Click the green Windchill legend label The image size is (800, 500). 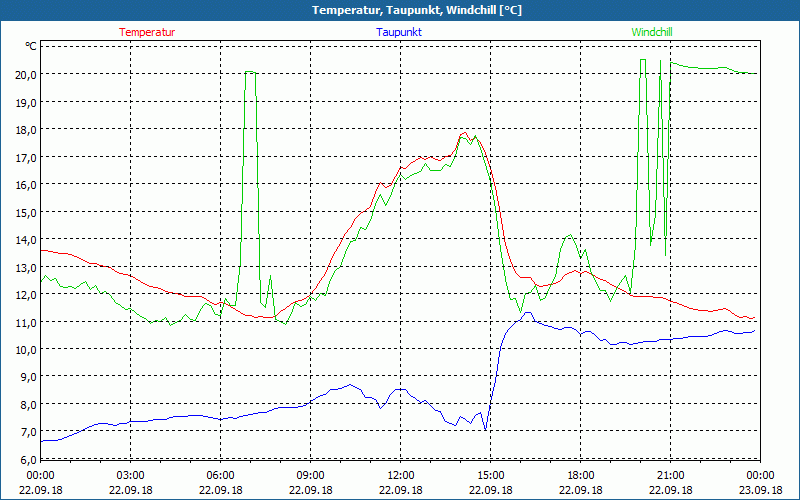(652, 32)
